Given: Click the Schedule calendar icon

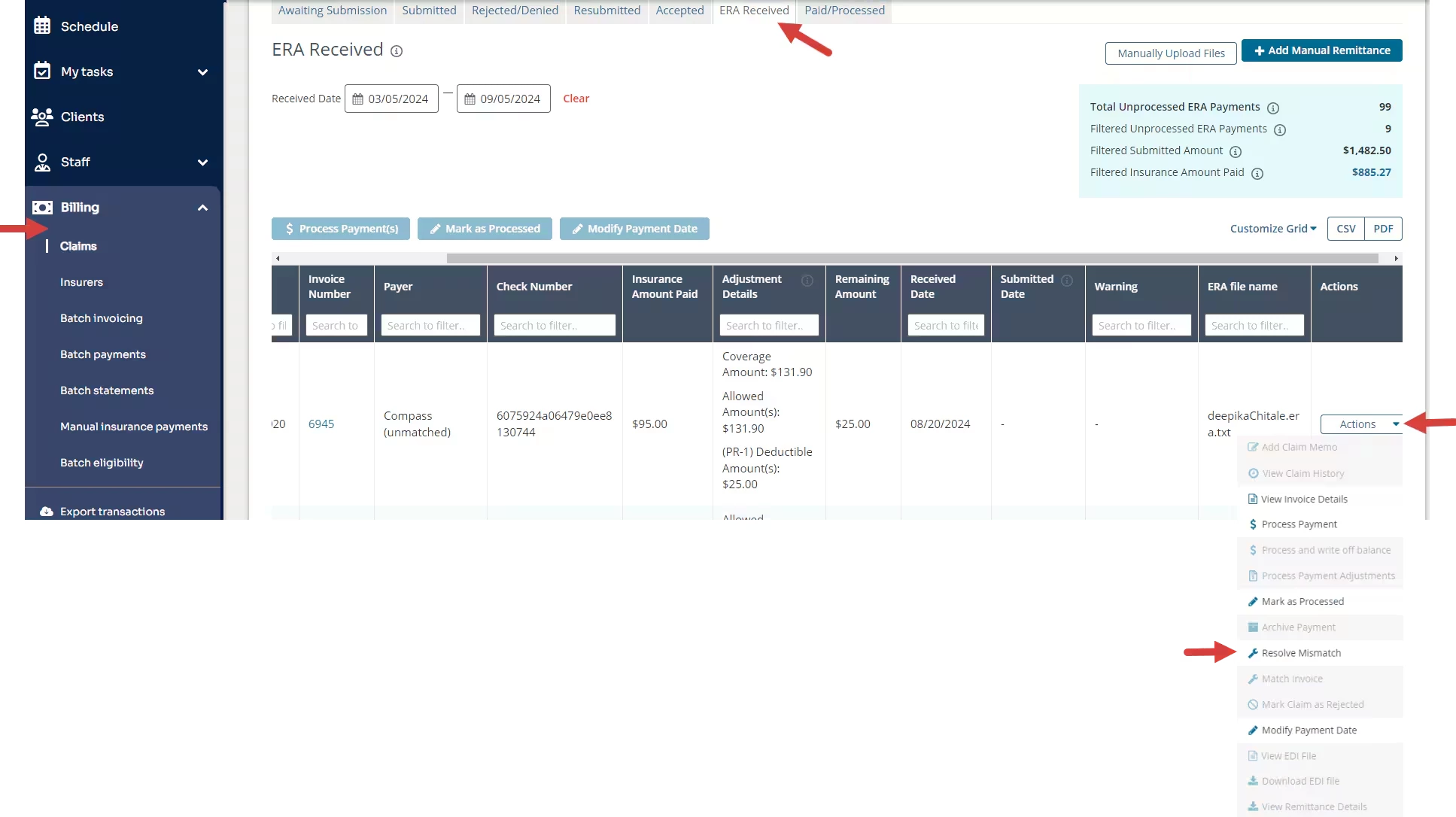Looking at the screenshot, I should (x=42, y=26).
